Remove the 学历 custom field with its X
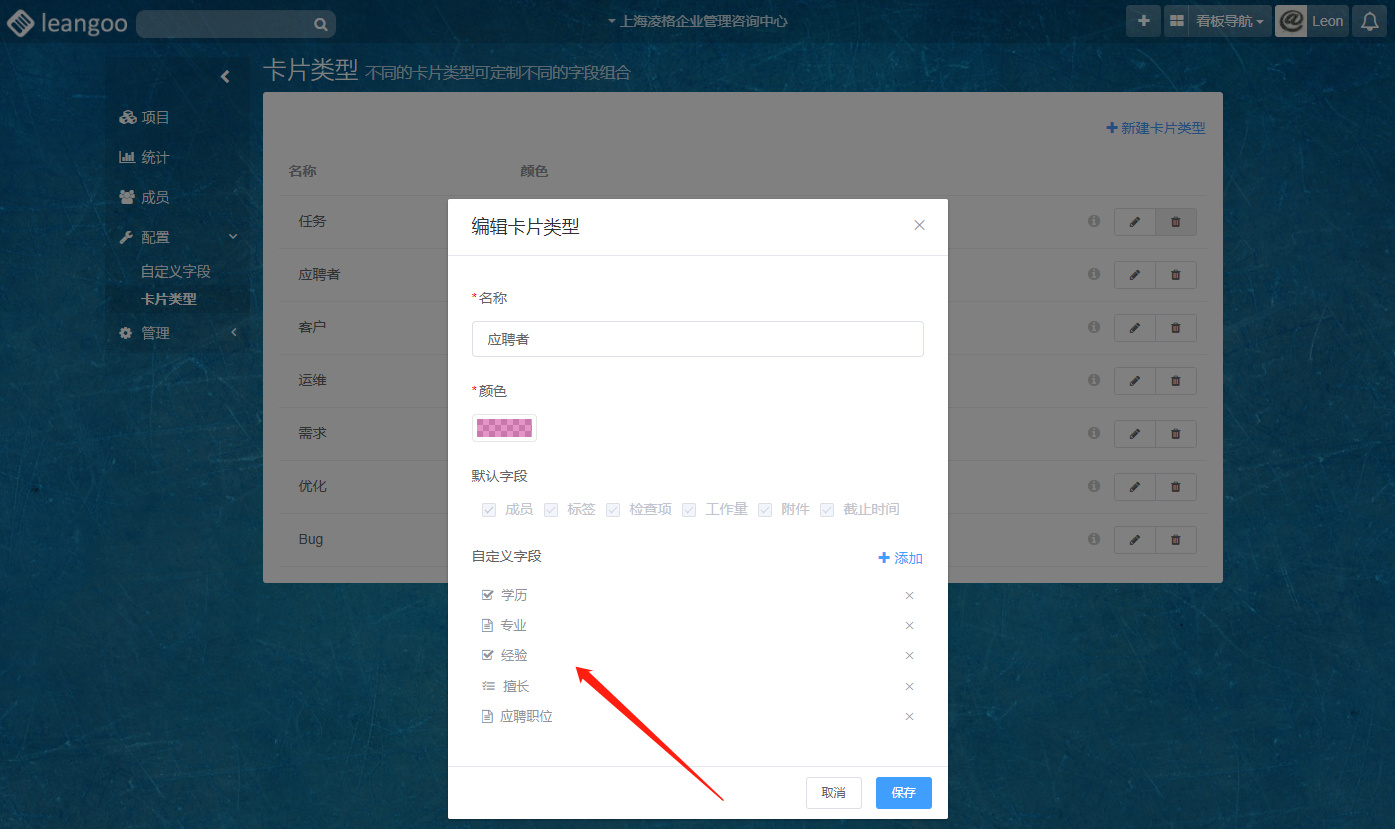The image size is (1395, 829). [909, 596]
